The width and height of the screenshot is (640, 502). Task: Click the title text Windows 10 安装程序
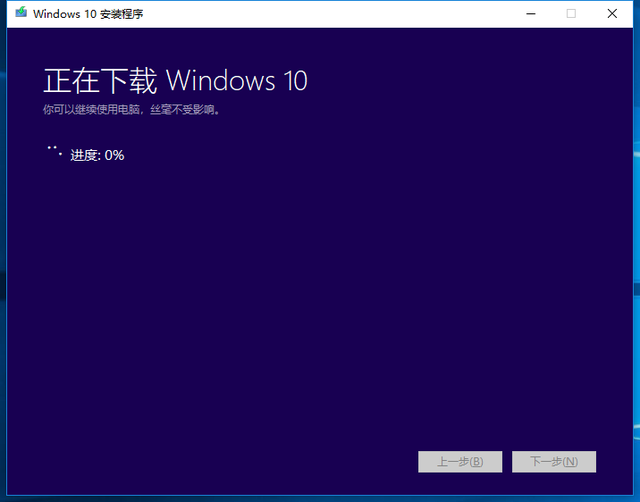click(88, 14)
